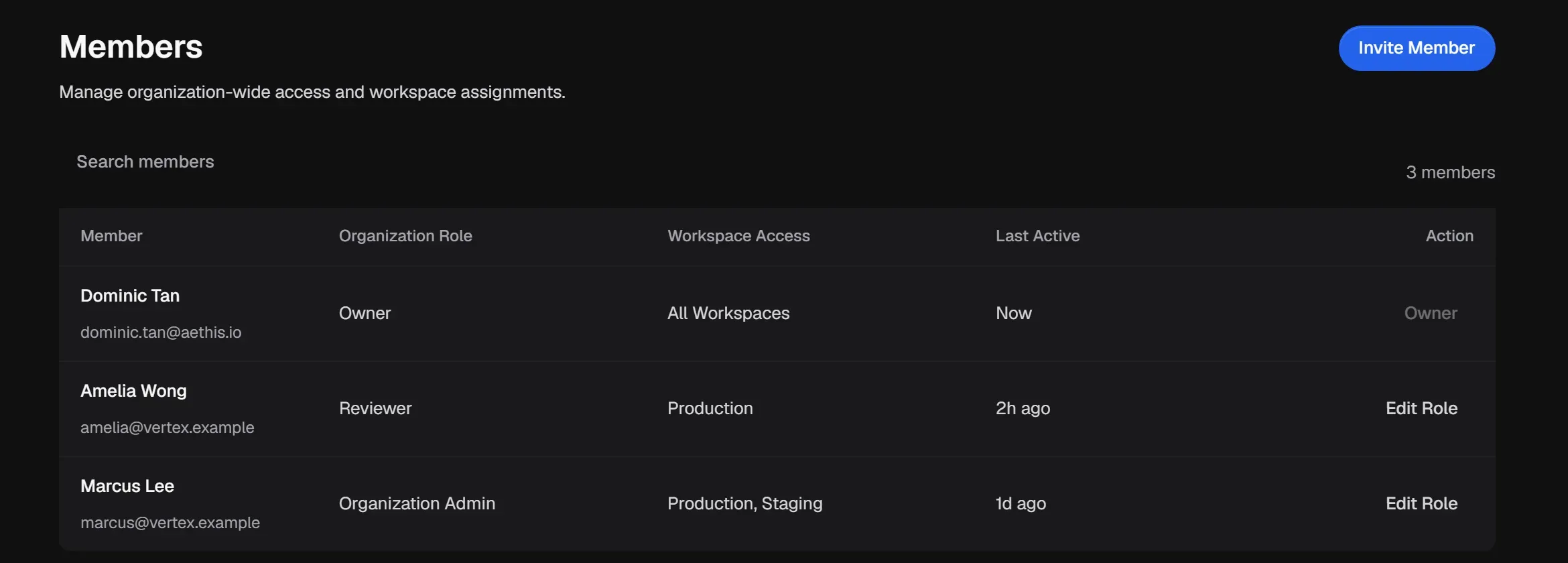Click the 3 members count label
Viewport: 1568px width, 563px height.
tap(1450, 172)
